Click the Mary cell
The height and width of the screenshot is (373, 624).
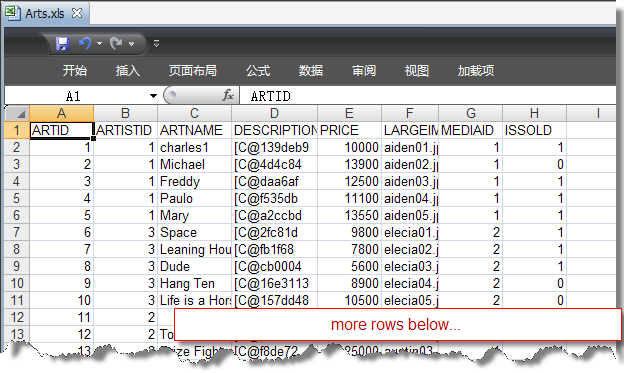click(x=195, y=215)
